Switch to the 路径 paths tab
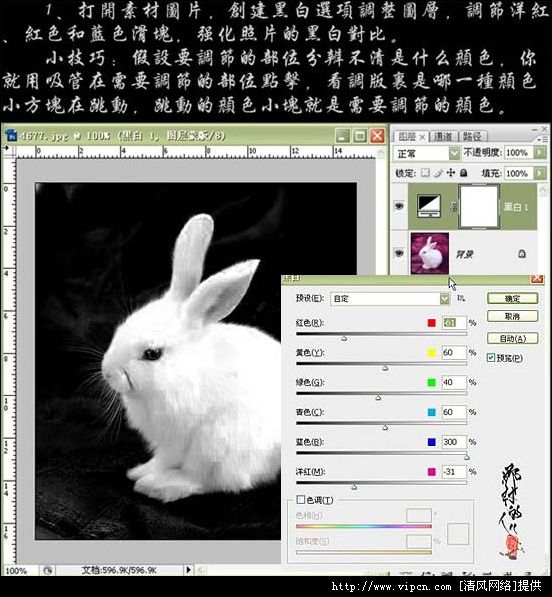552x597 pixels. coord(472,136)
